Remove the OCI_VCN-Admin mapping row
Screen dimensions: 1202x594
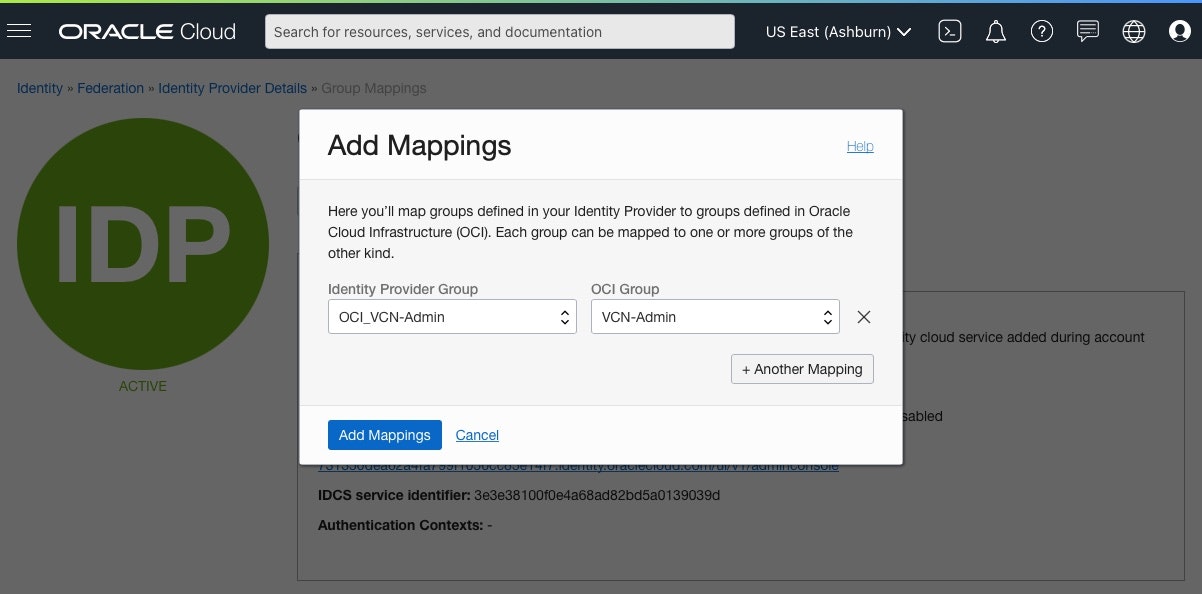pos(865,317)
